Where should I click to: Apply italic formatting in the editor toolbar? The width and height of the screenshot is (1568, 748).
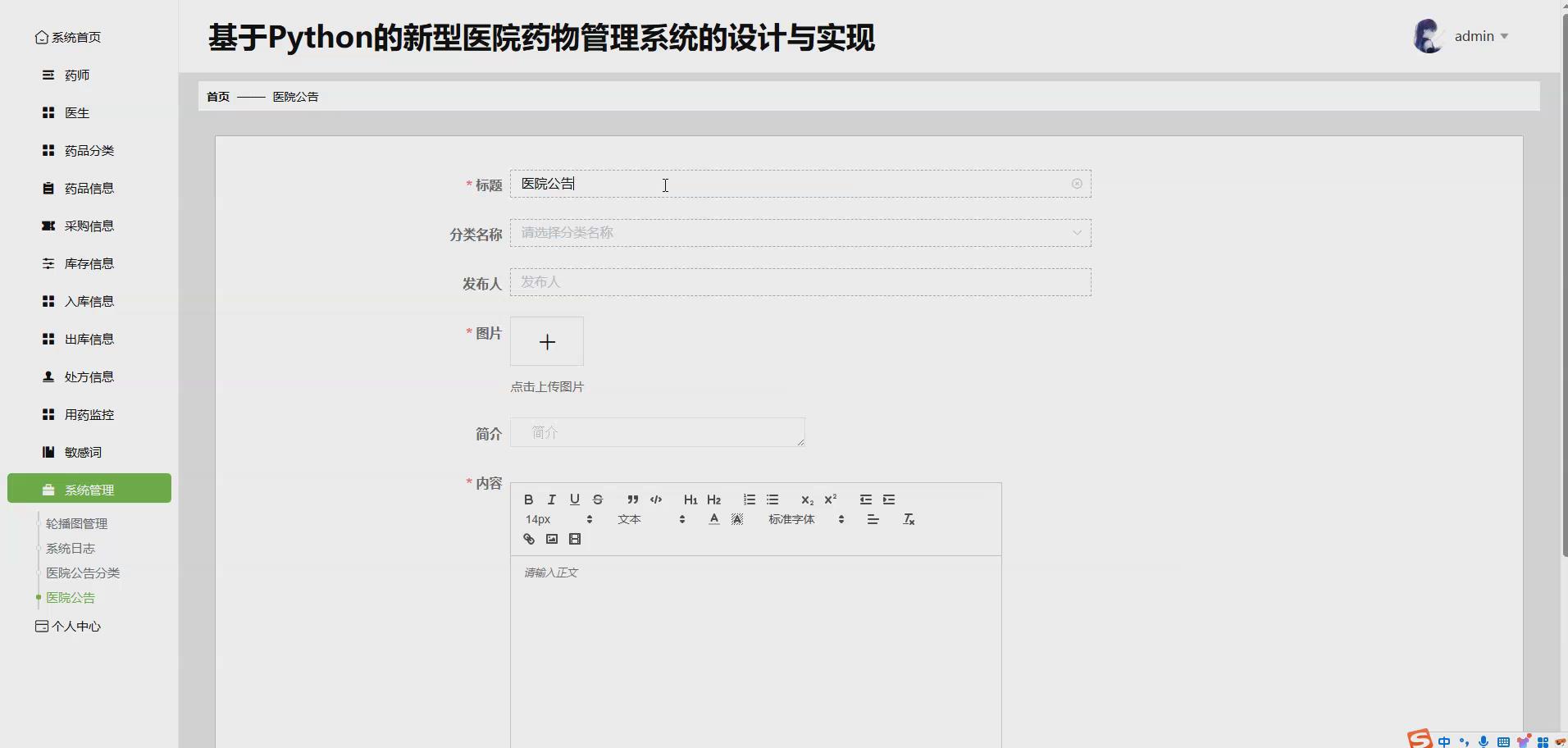click(x=552, y=499)
